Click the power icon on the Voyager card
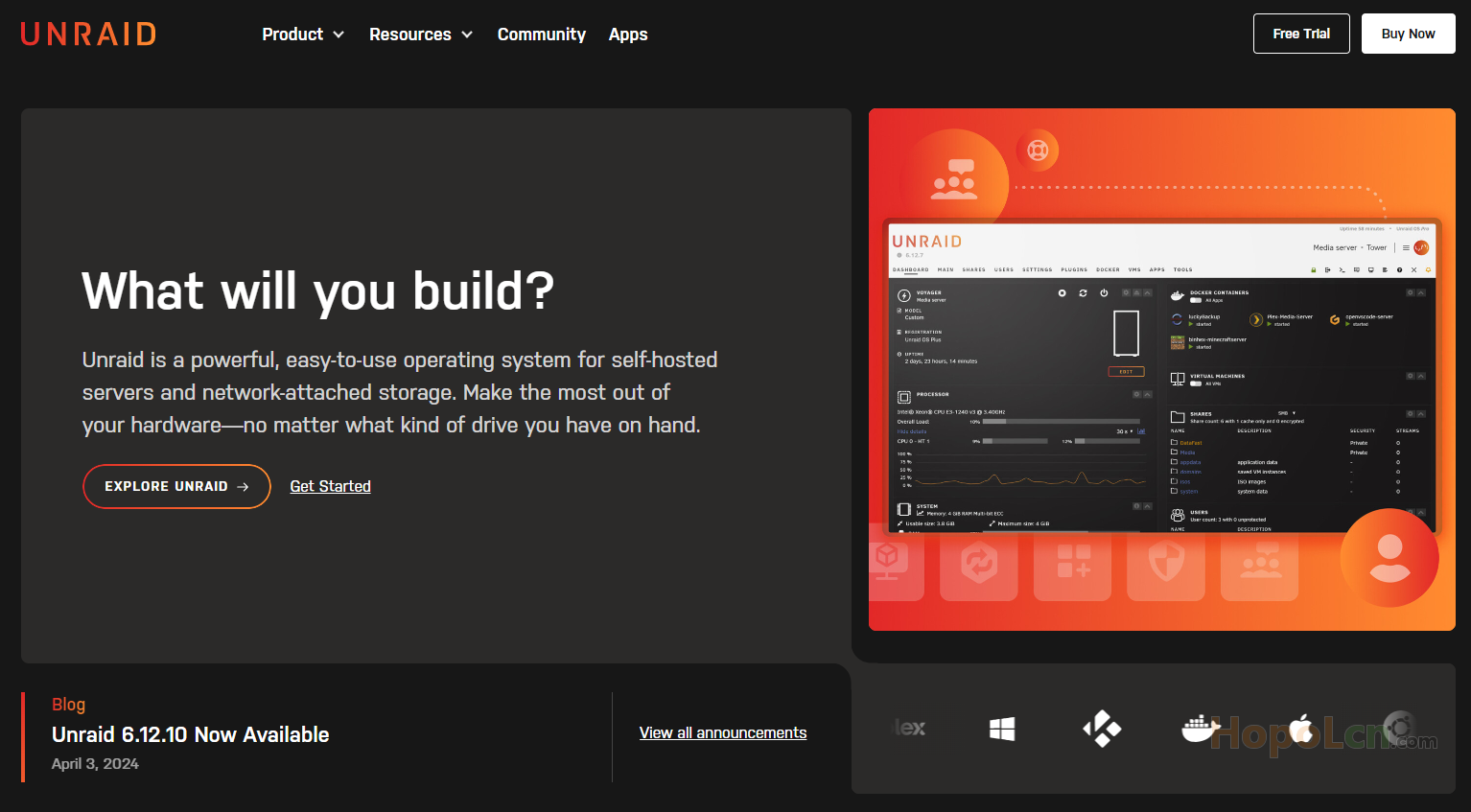This screenshot has height=812, width=1471. point(1104,293)
